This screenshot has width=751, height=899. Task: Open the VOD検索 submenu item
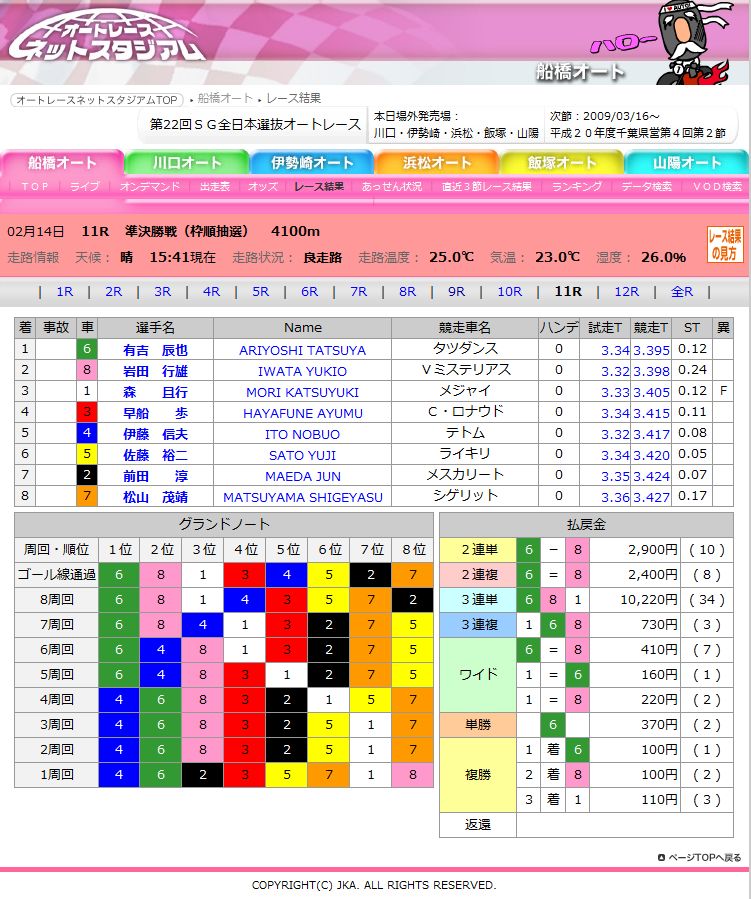coord(717,186)
